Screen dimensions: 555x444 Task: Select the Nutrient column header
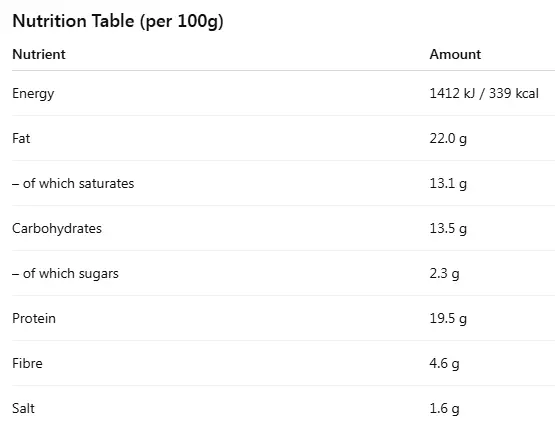[x=39, y=54]
